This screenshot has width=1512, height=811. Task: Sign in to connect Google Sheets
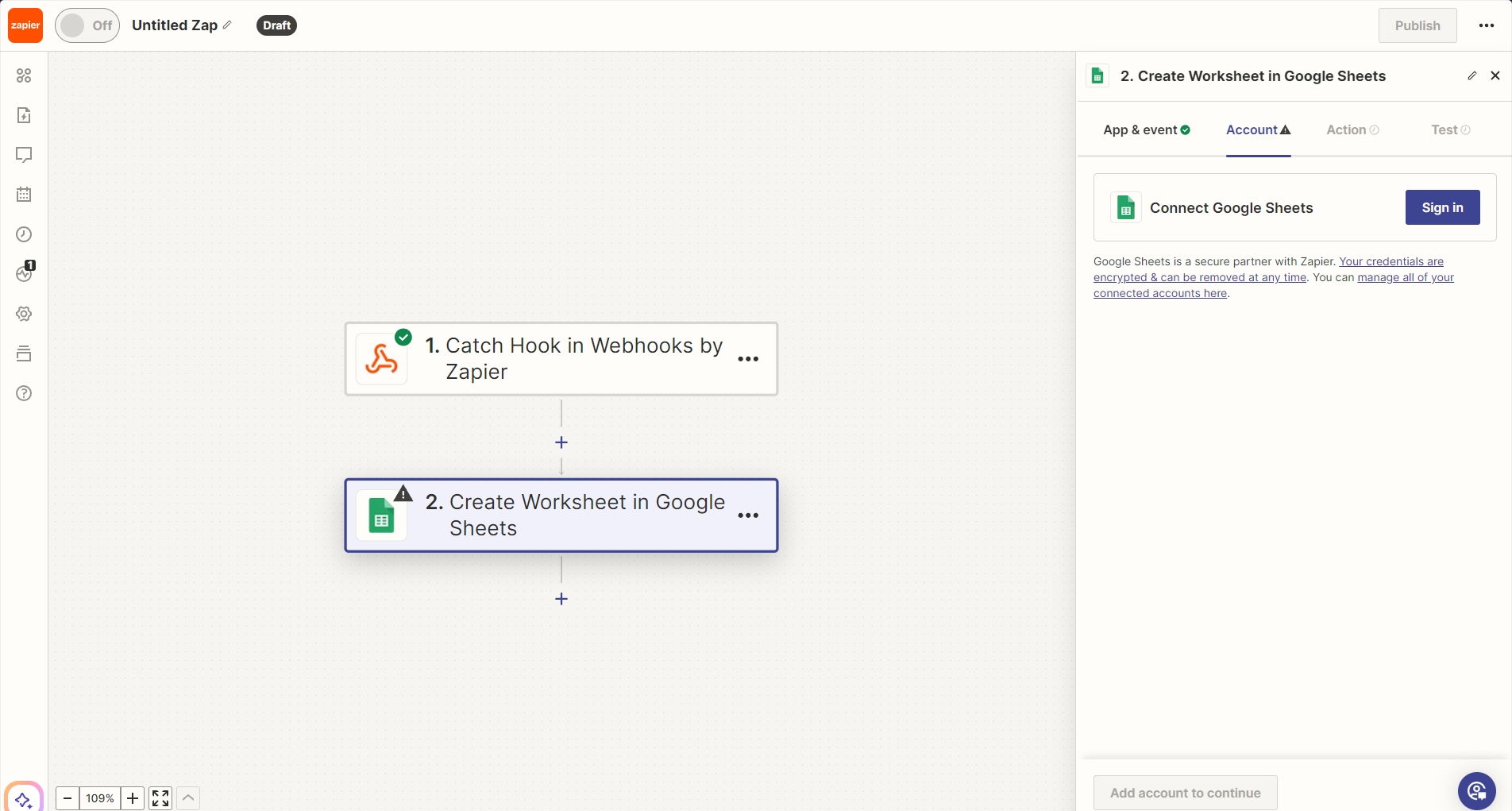tap(1442, 207)
